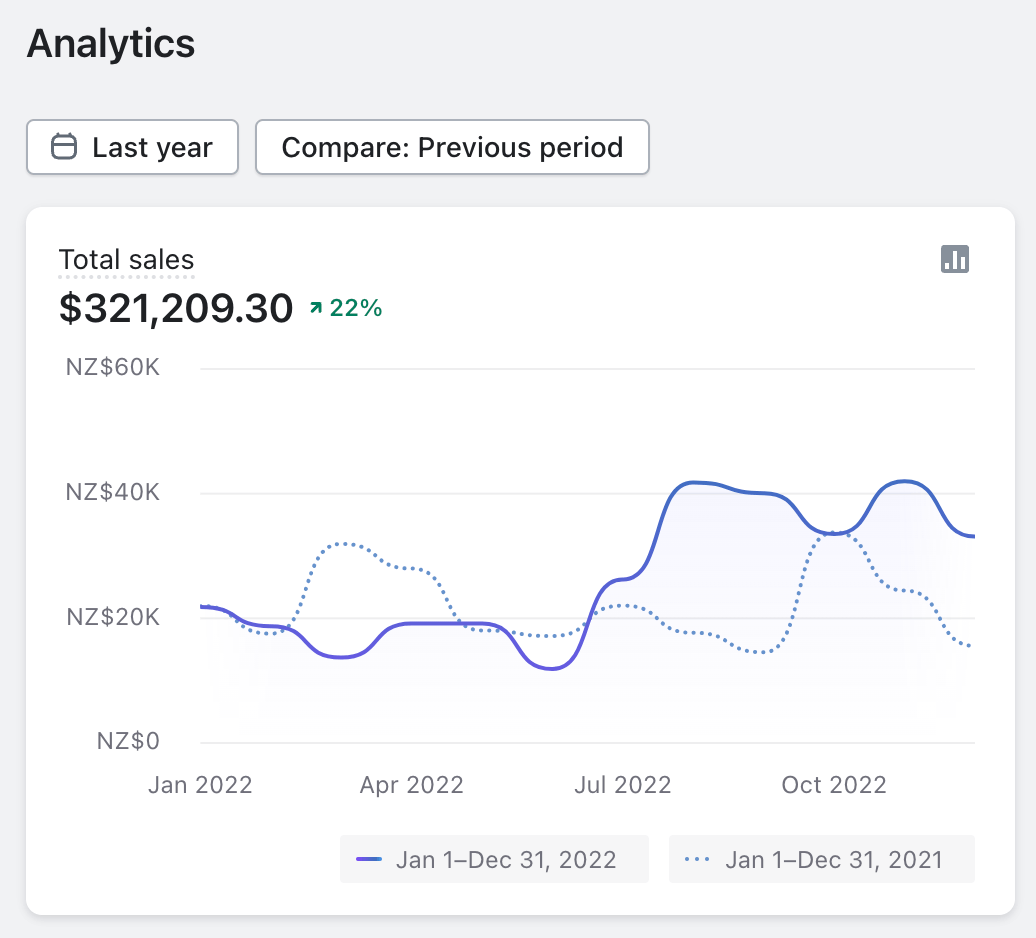
Task: Toggle the Jan 1–Dec 31, 2022 legend series
Action: point(494,860)
